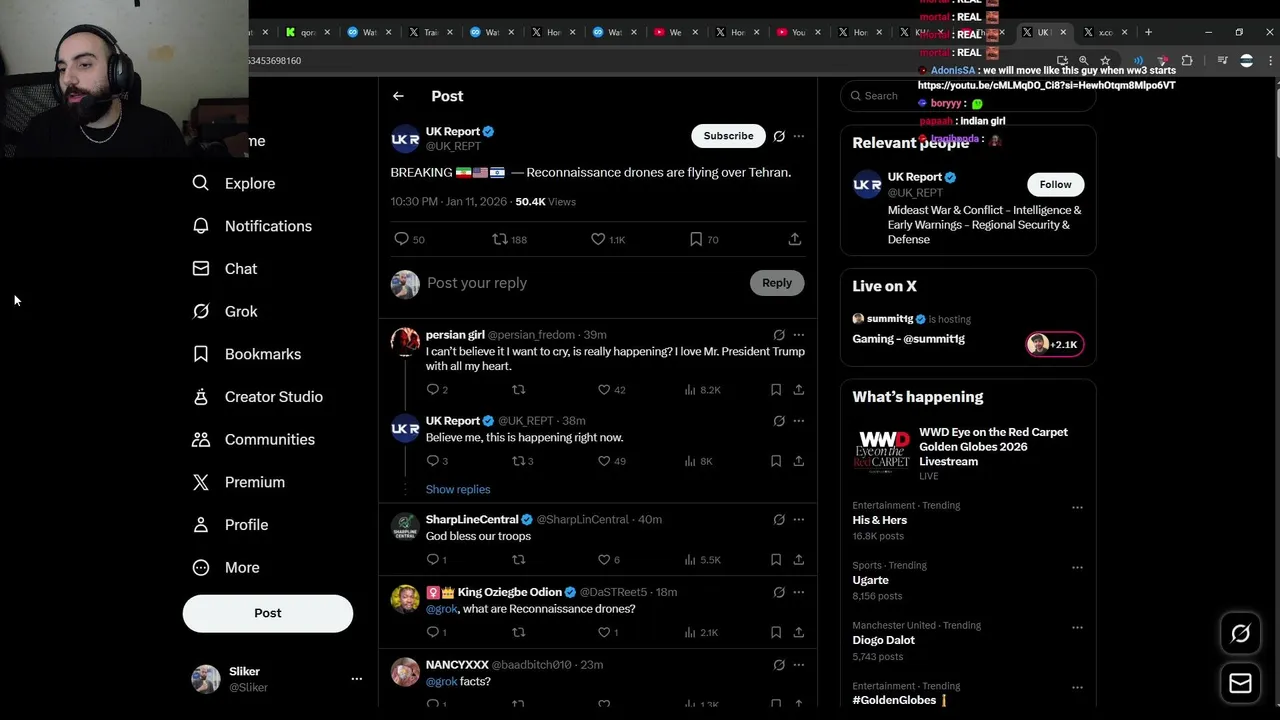Open UK Report profile name on main post
1280x720 pixels.
coord(453,132)
